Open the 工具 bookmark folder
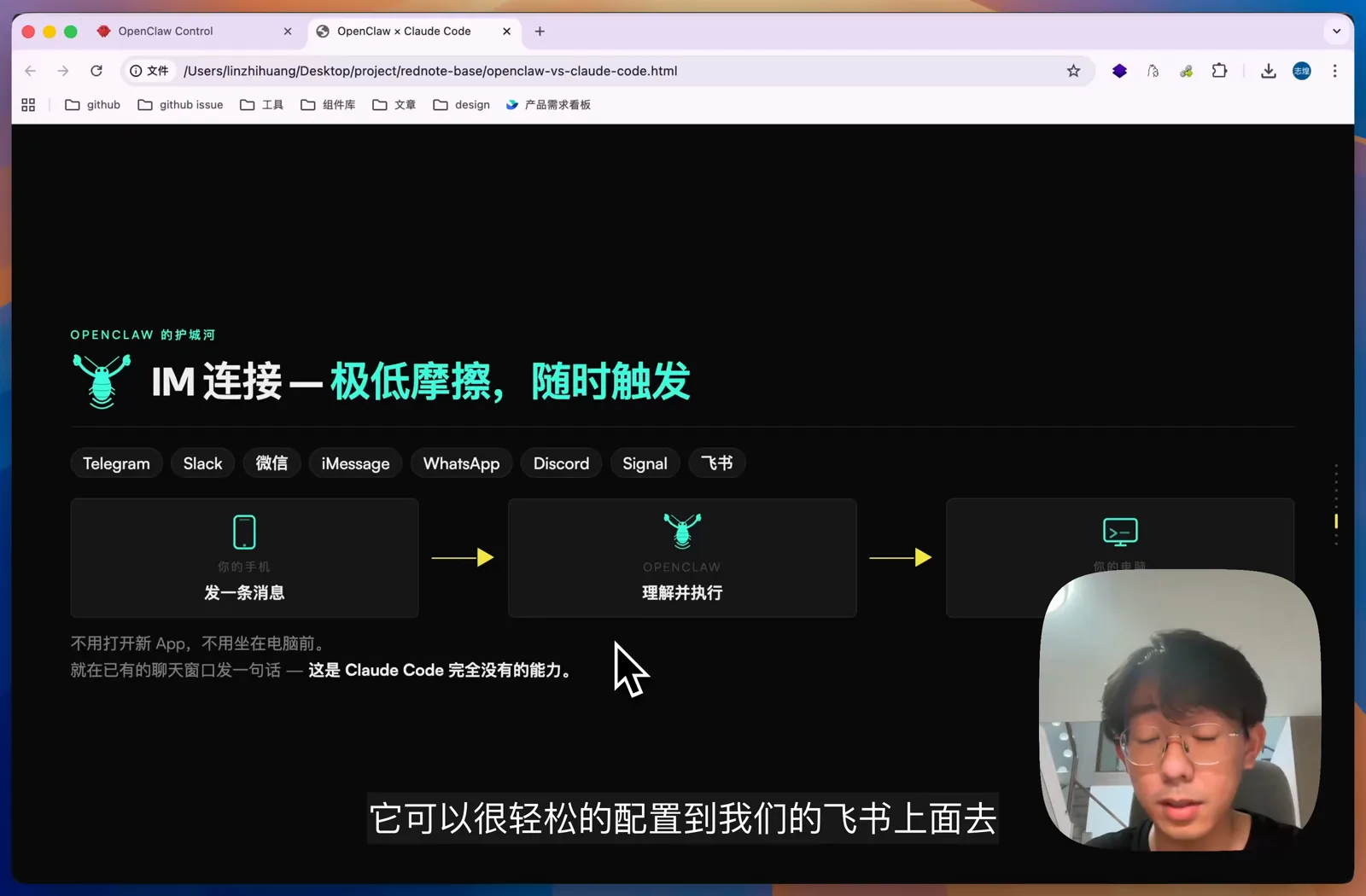 261,105
